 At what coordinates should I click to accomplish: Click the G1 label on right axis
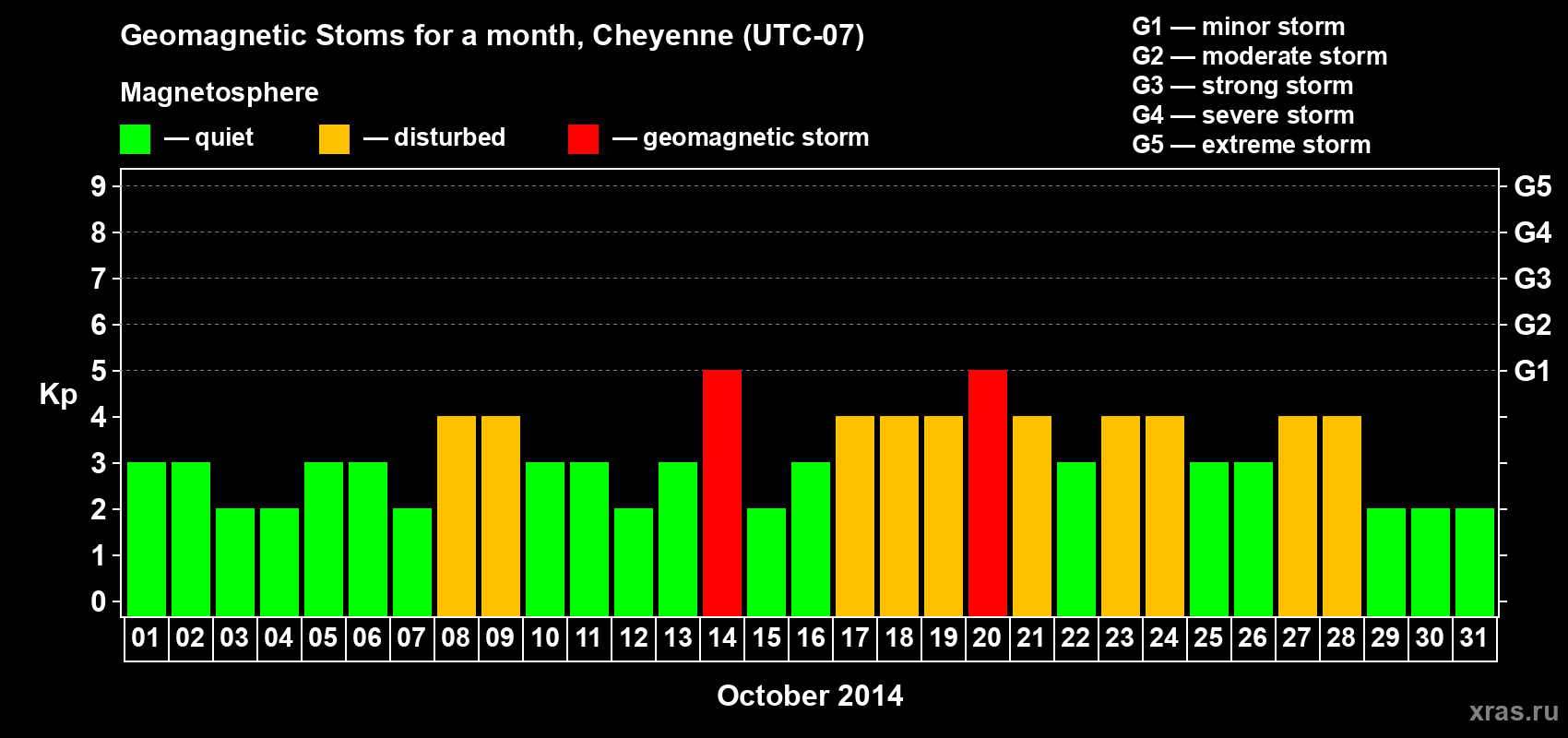click(1532, 371)
